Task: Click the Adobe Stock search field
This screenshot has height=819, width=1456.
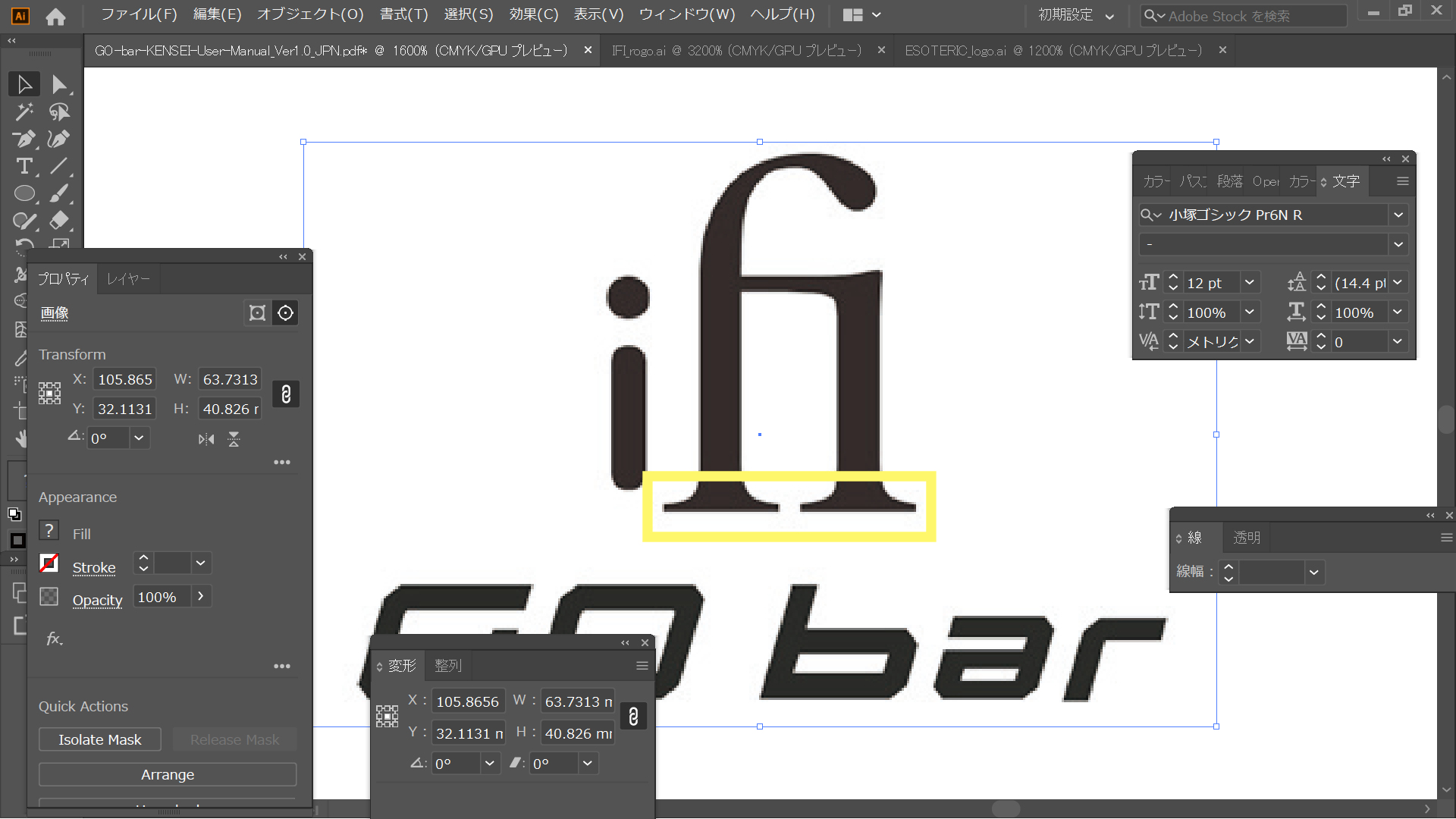Action: click(x=1244, y=16)
